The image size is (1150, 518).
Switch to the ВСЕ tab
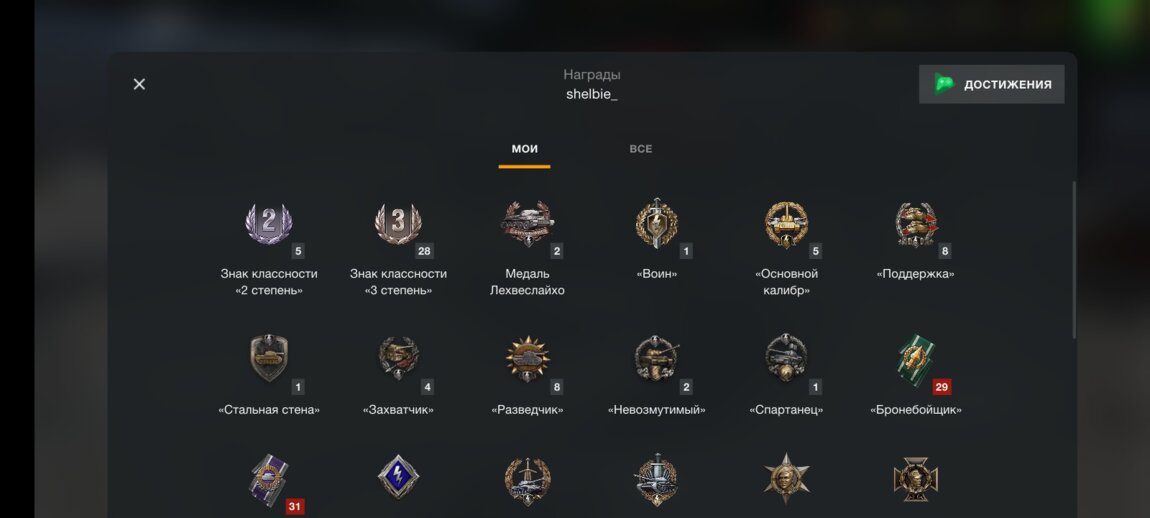pos(640,149)
